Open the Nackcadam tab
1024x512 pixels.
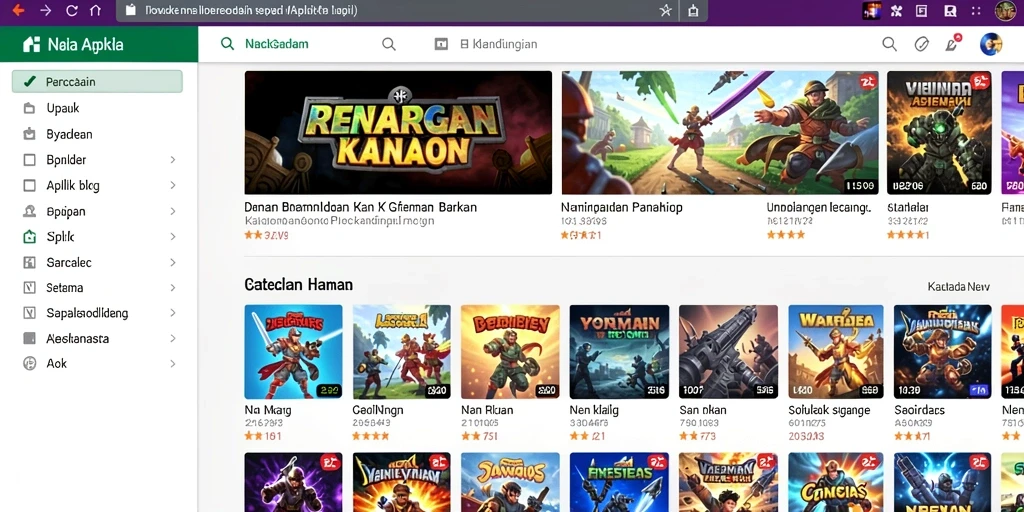click(x=276, y=44)
